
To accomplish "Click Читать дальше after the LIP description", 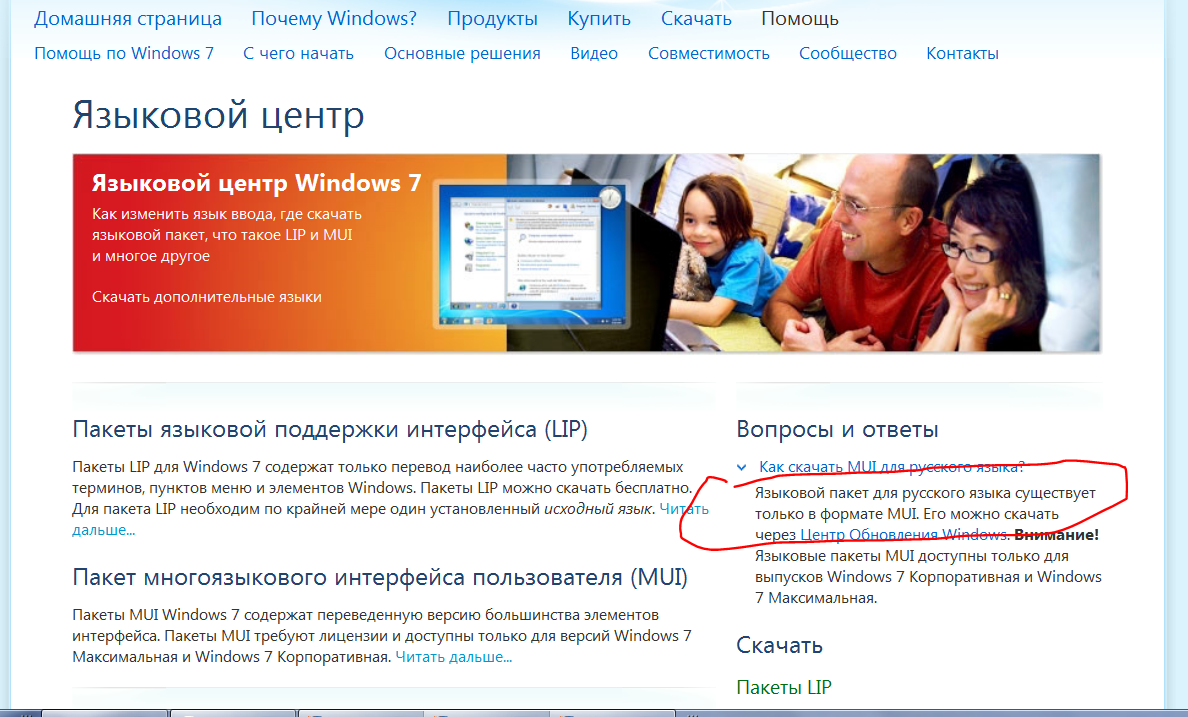I will coord(684,509).
